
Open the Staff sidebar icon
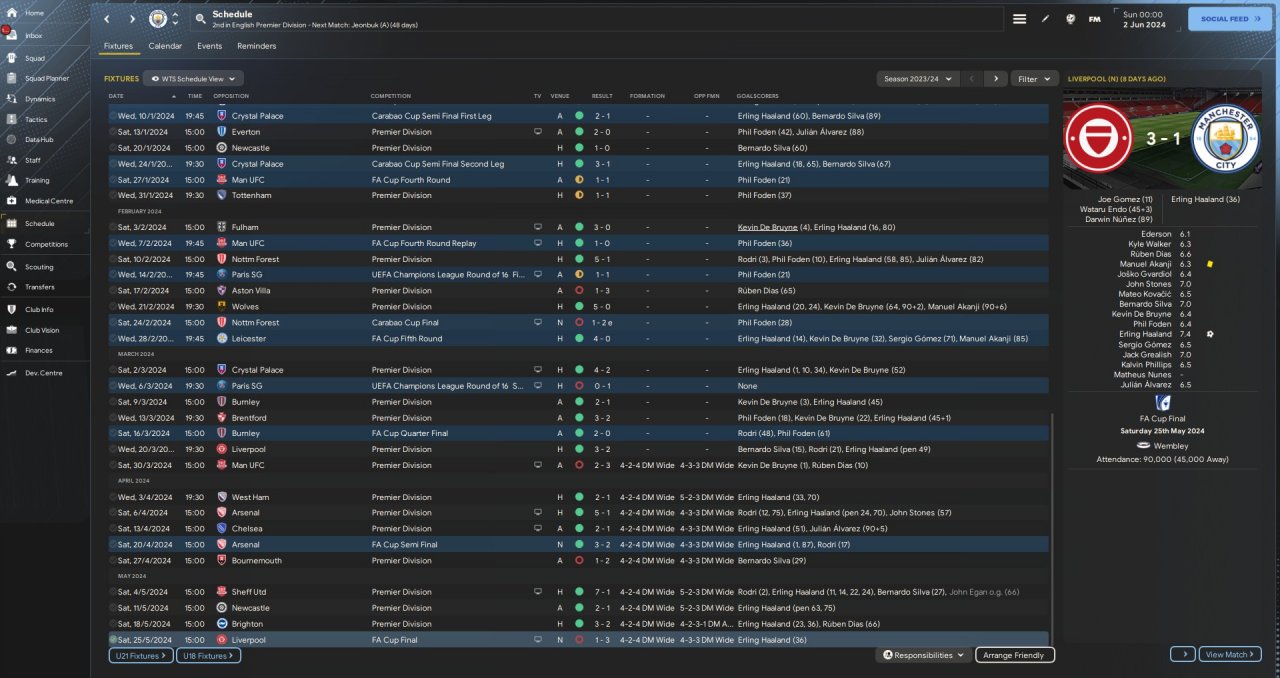(11, 160)
